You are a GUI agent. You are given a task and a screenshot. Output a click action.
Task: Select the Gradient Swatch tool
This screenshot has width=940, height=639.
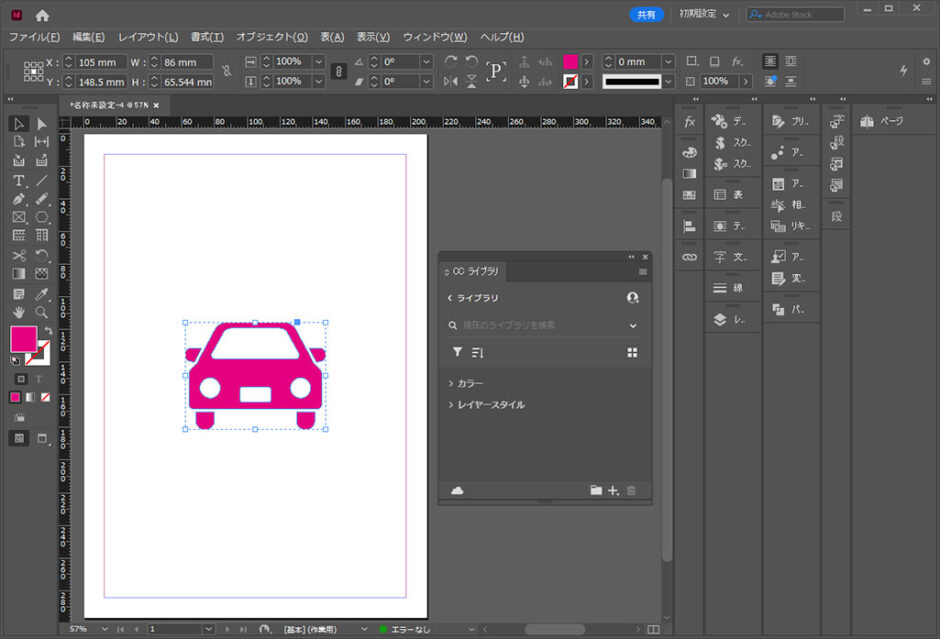[19, 274]
